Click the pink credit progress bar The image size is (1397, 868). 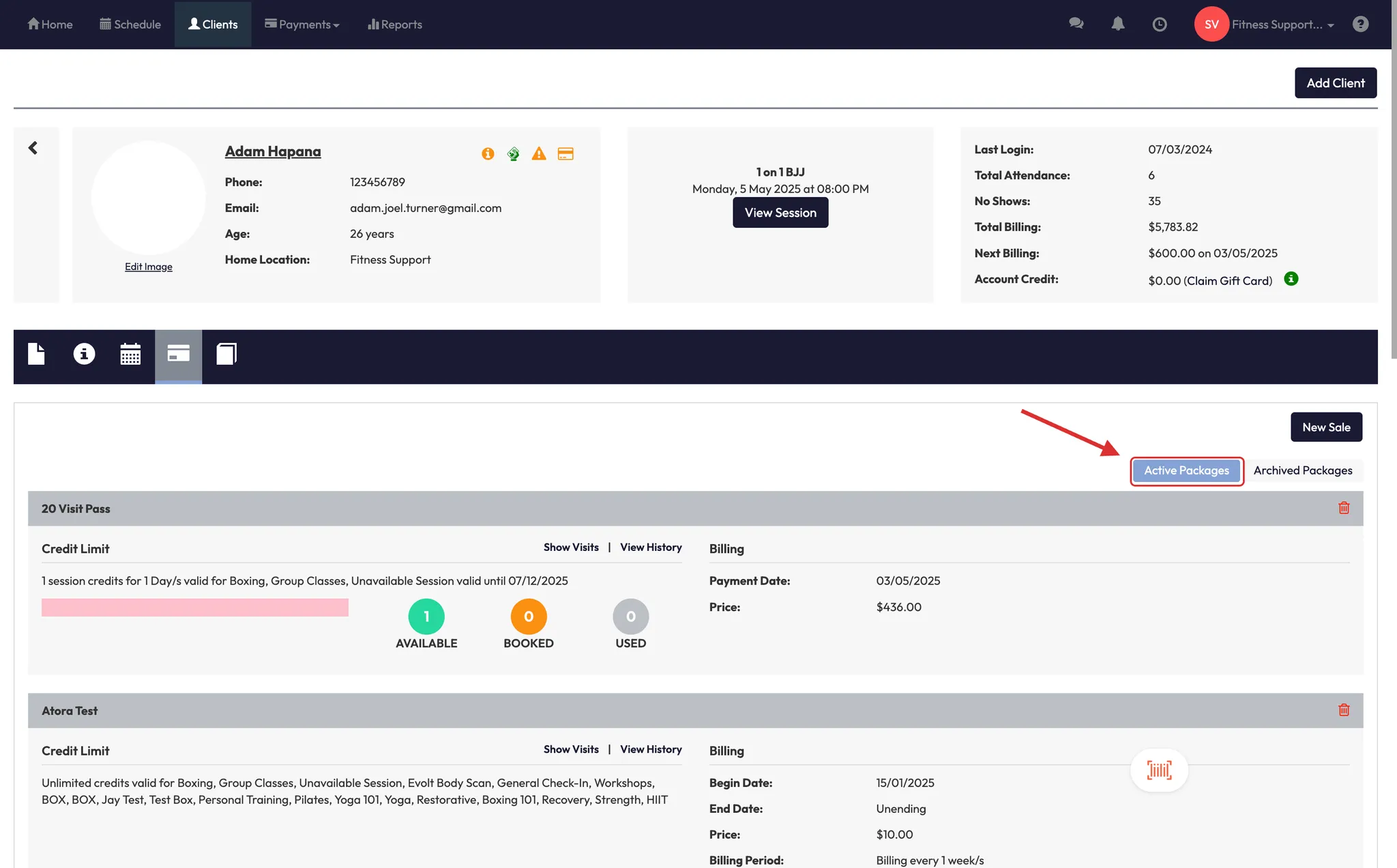[195, 608]
